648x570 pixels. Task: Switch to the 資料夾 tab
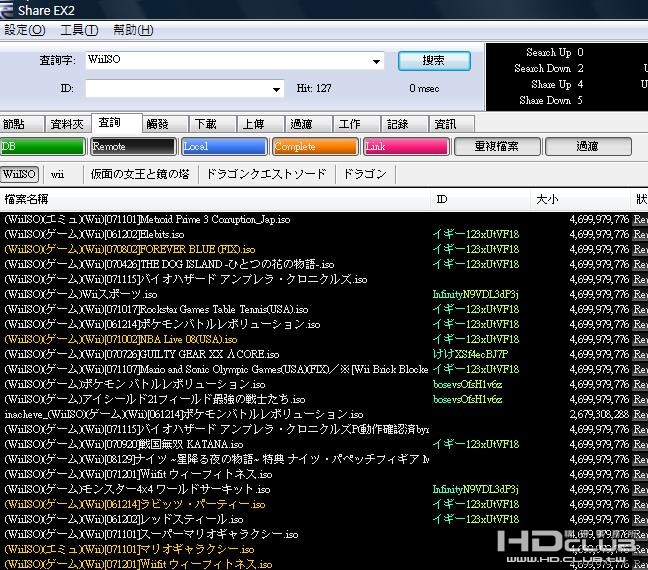coord(67,124)
